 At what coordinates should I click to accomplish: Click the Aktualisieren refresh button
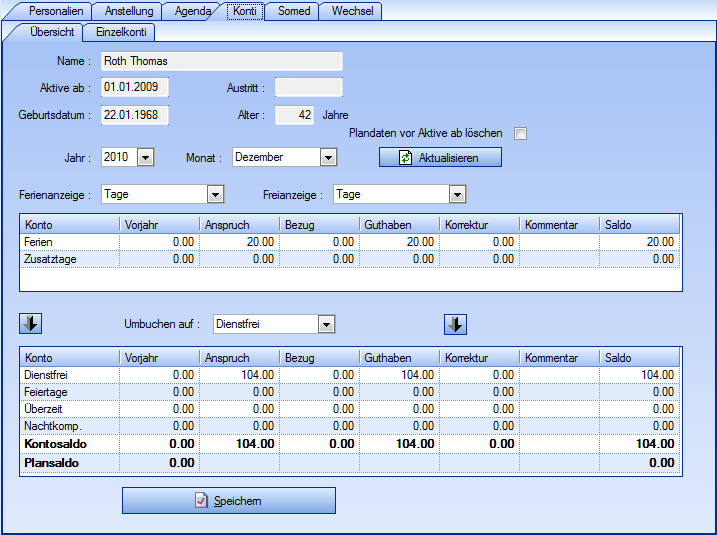click(x=440, y=158)
